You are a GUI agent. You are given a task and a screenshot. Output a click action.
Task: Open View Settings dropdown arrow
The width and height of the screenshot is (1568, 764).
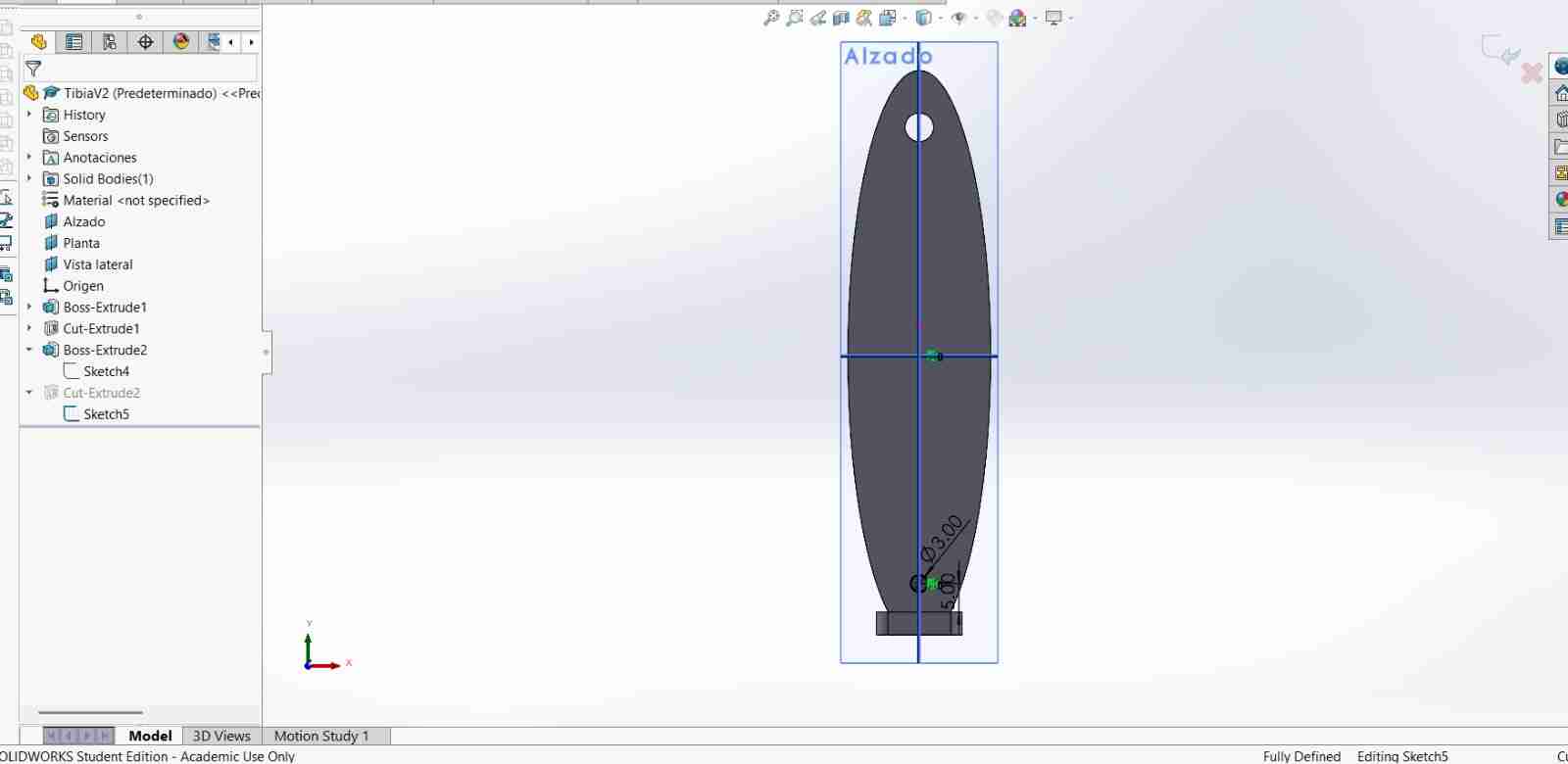tap(1071, 19)
